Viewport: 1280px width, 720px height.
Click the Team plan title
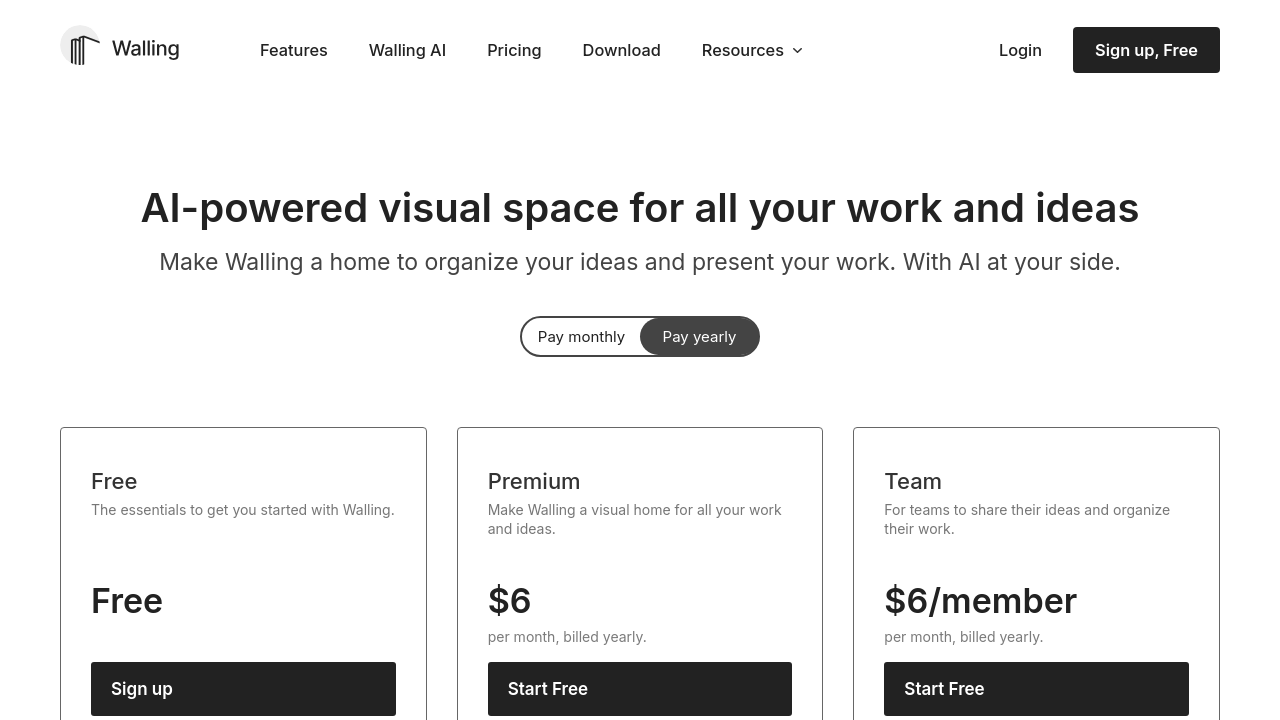[913, 481]
